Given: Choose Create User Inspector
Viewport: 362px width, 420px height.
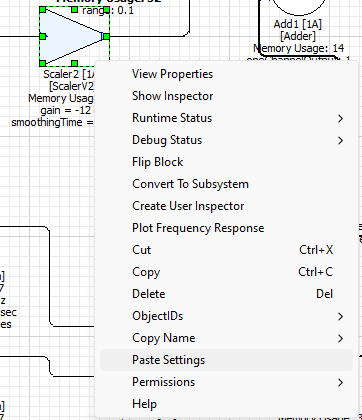Looking at the screenshot, I should pyautogui.click(x=226, y=206).
